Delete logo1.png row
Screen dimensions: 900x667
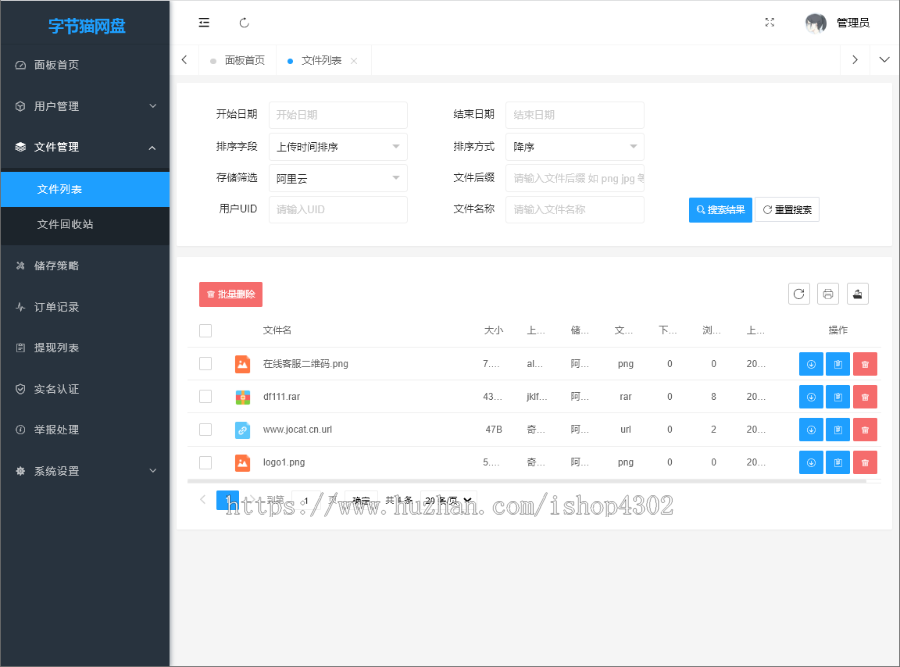865,463
